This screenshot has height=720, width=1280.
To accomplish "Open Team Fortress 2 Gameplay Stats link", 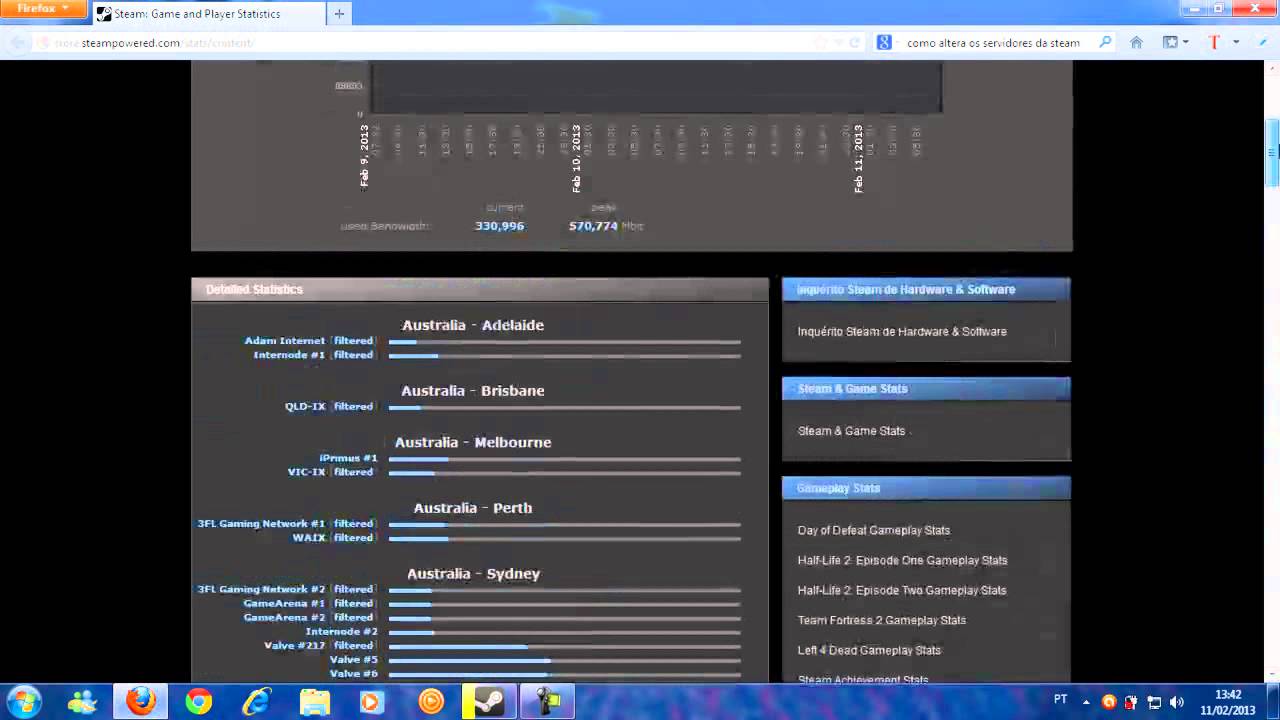I will 882,621.
